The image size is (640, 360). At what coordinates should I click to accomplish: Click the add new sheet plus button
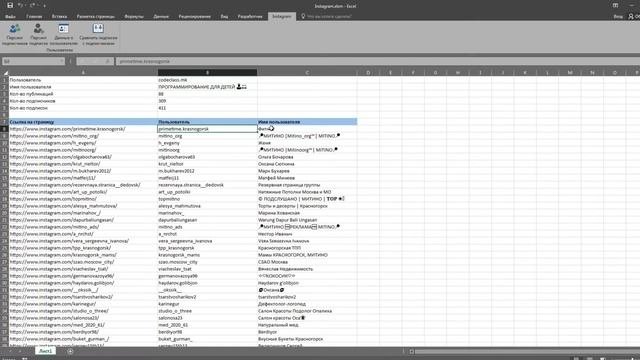(x=70, y=351)
